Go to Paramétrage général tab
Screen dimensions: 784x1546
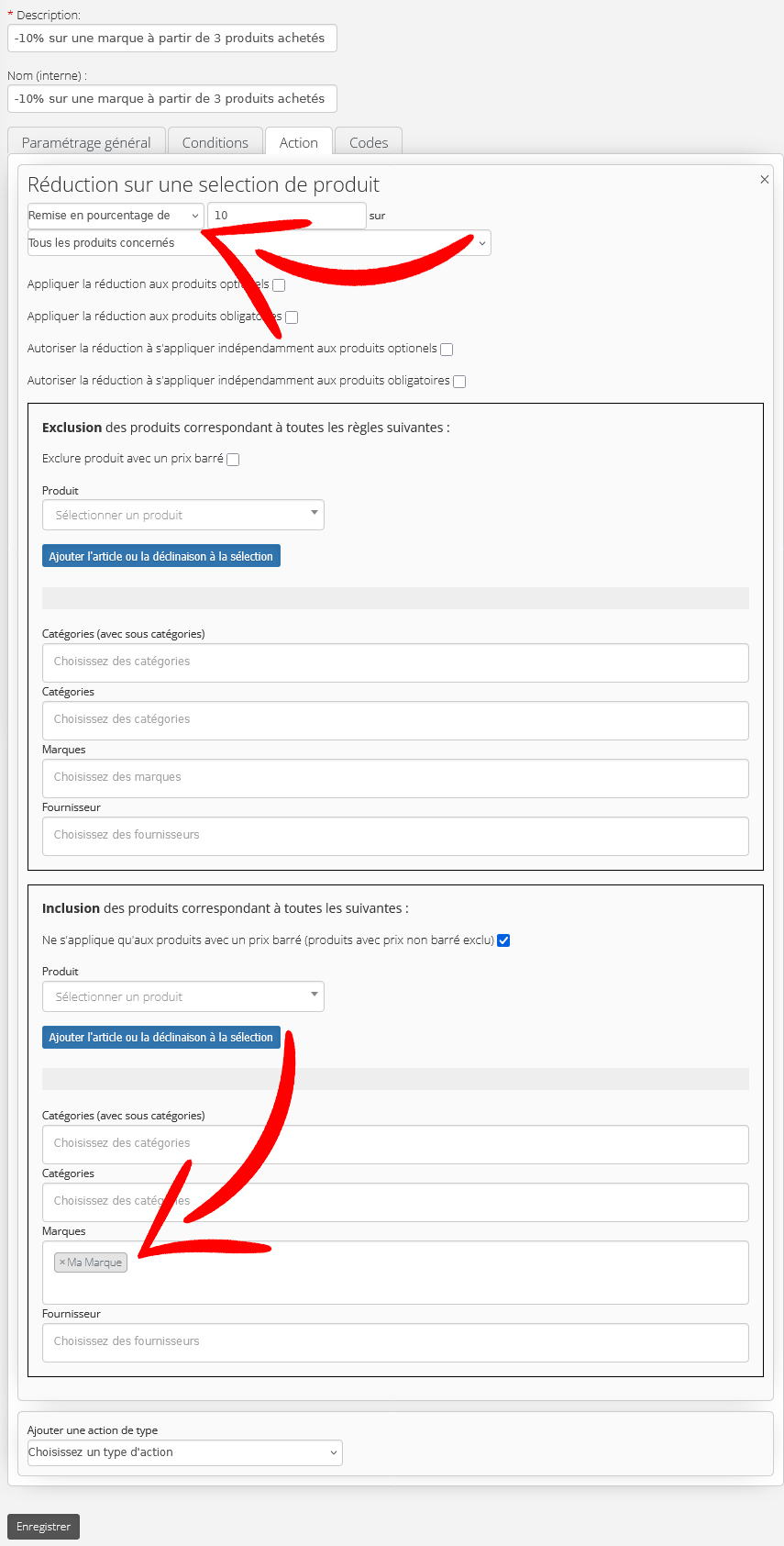(86, 142)
